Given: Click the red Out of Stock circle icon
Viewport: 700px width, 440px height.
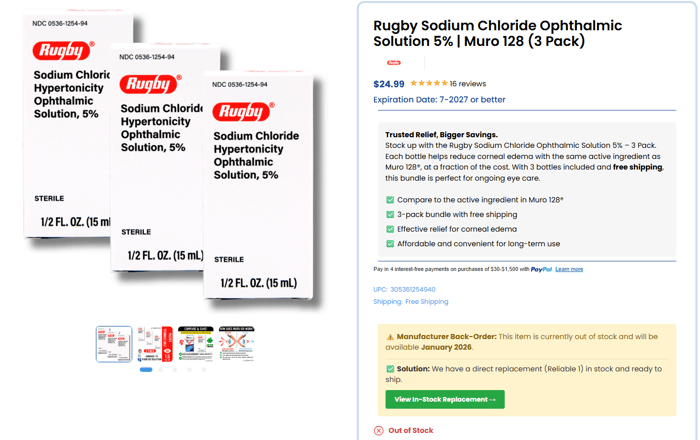Looking at the screenshot, I should [378, 430].
